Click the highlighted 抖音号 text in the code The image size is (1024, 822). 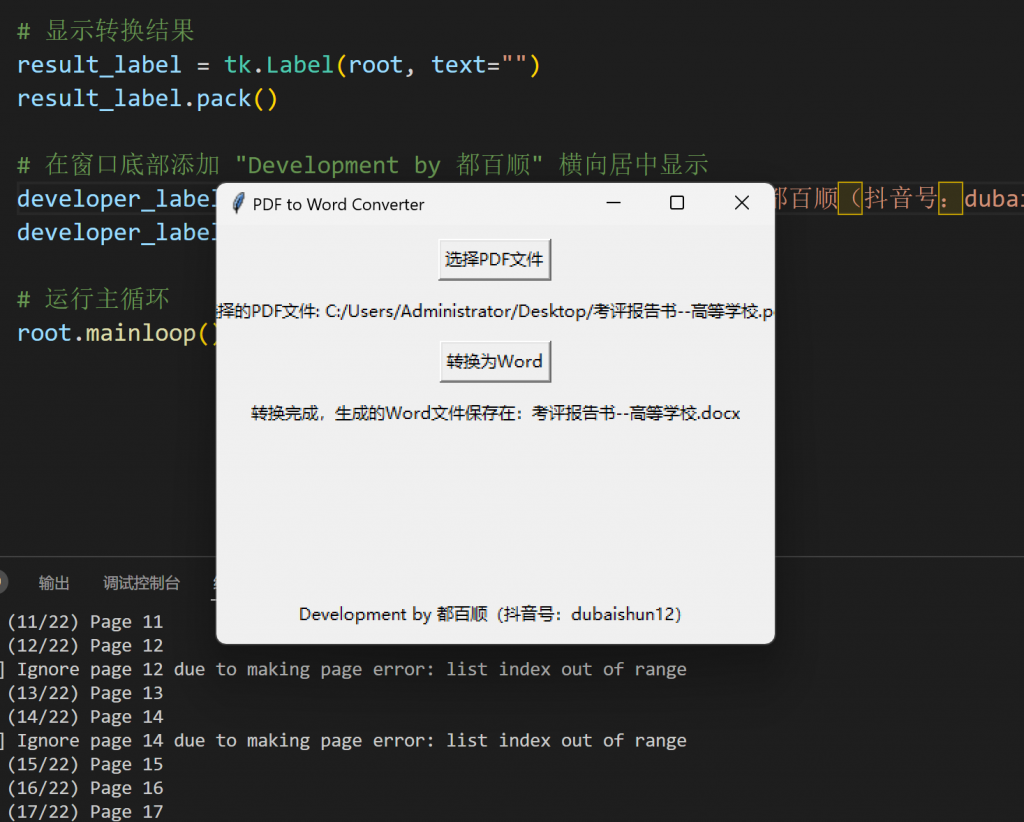click(902, 199)
